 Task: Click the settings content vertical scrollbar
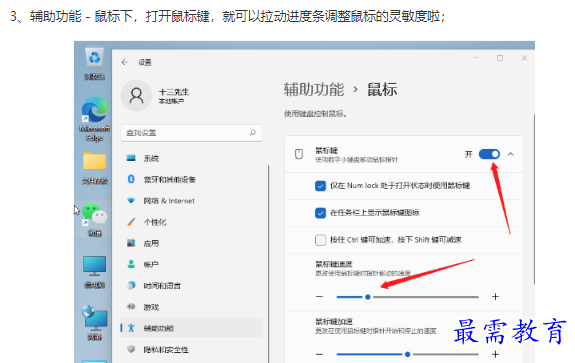pyautogui.click(x=534, y=198)
